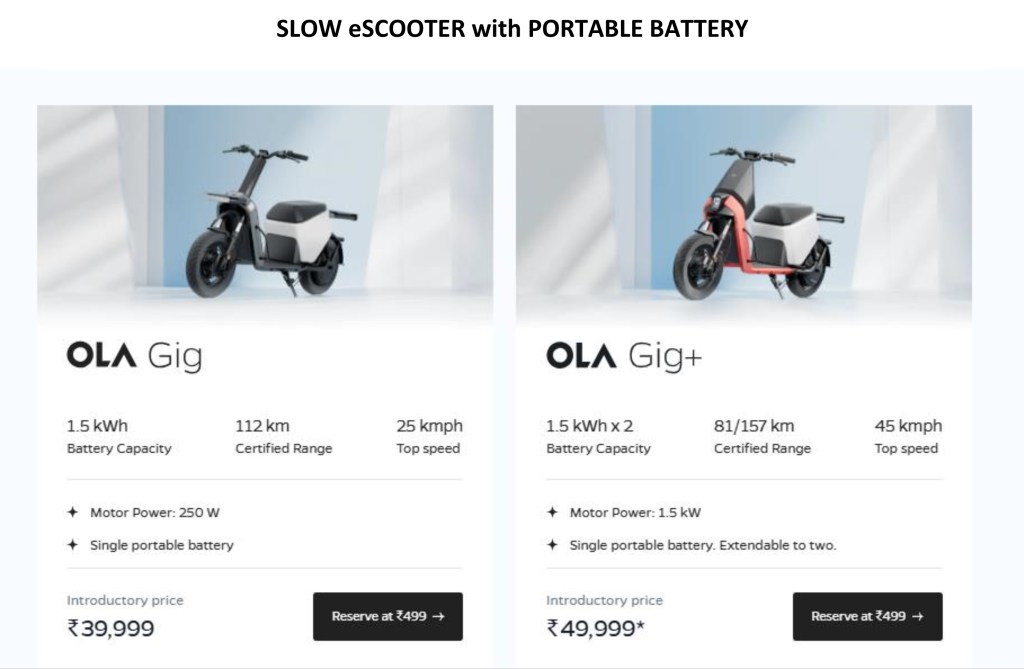
Task: Click the Motor Power: 1.5 kW text
Action: (x=635, y=513)
